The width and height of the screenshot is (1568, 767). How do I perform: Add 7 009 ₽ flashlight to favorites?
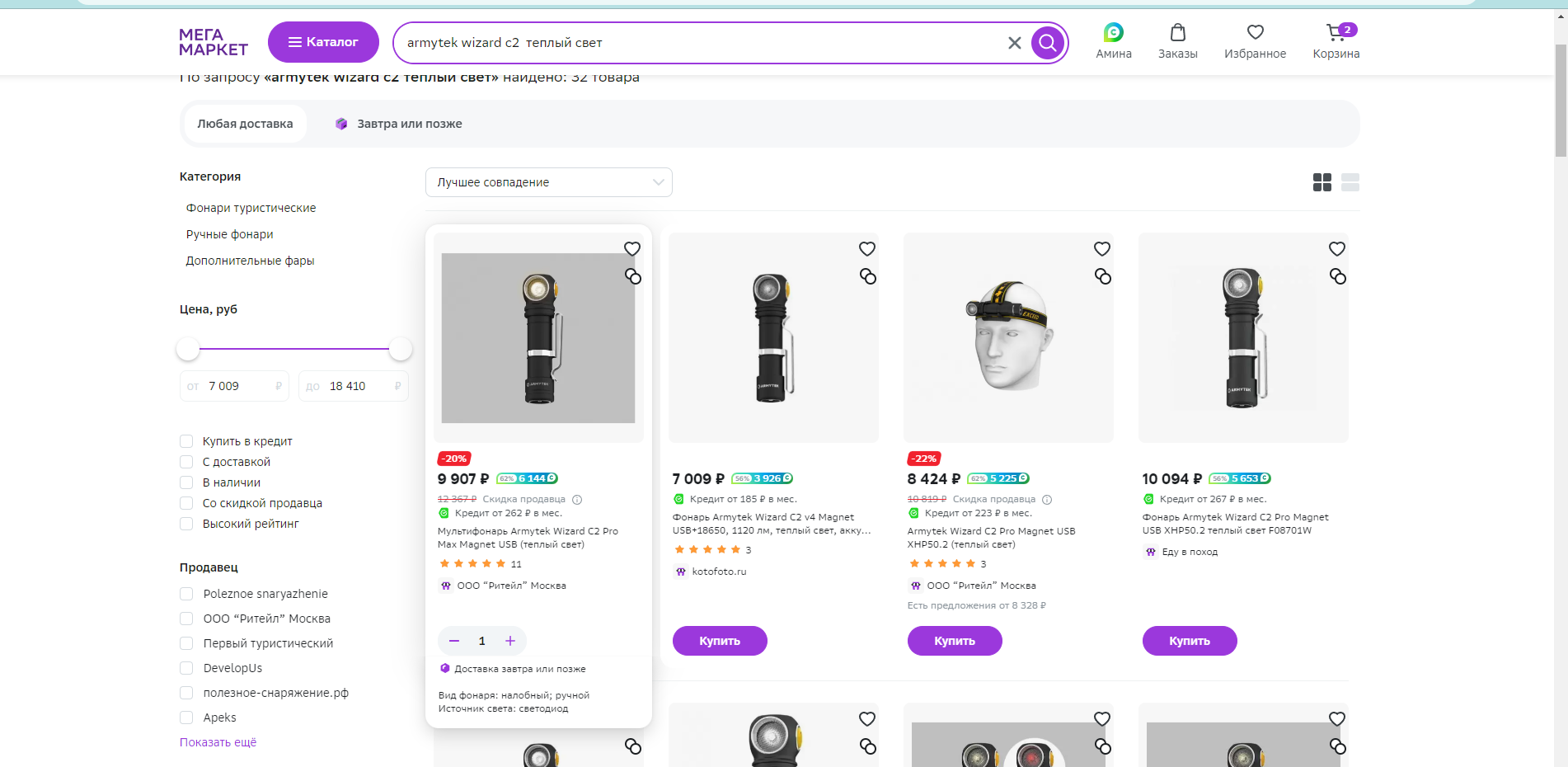867,249
